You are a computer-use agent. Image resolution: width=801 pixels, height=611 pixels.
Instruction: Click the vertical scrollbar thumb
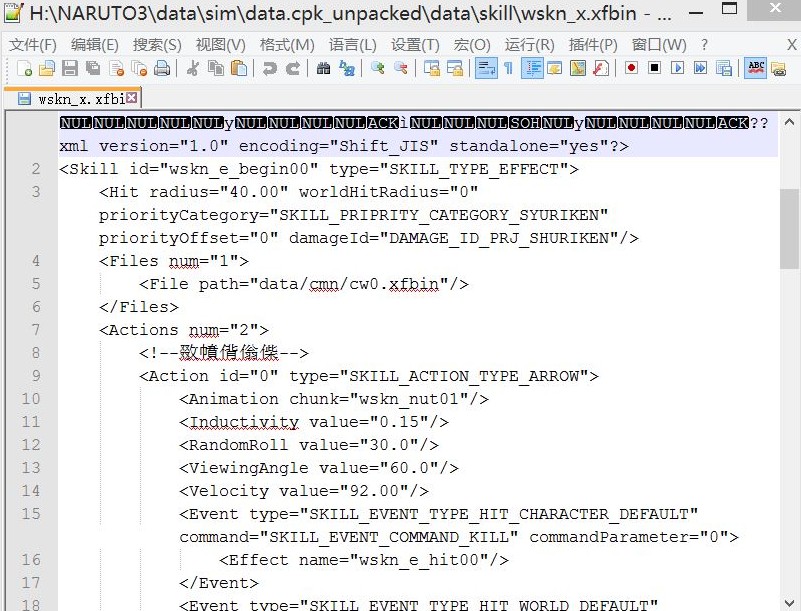789,228
